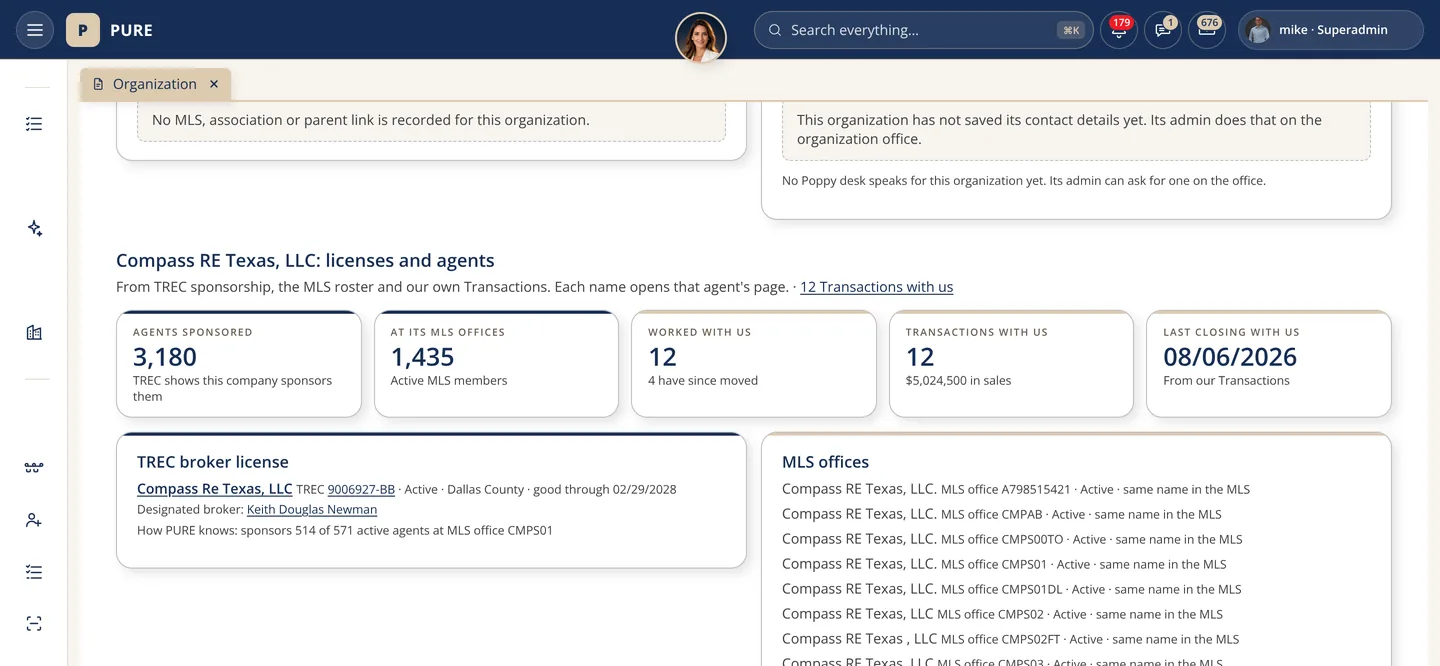This screenshot has width=1440, height=666.
Task: Open notifications bell showing 179
Action: coord(1118,30)
